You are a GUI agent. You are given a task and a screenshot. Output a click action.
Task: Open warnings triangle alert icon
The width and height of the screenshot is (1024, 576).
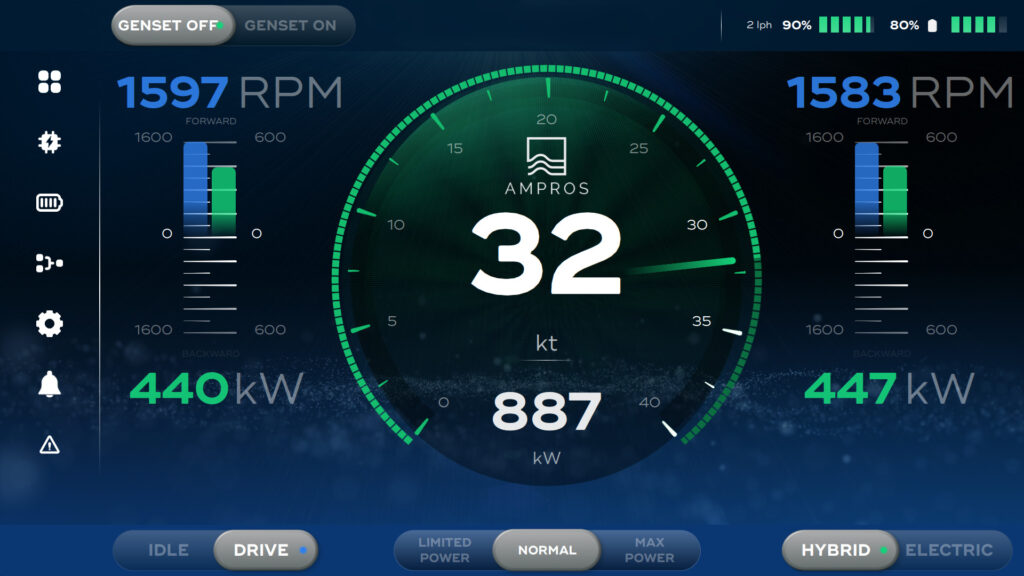tap(50, 445)
